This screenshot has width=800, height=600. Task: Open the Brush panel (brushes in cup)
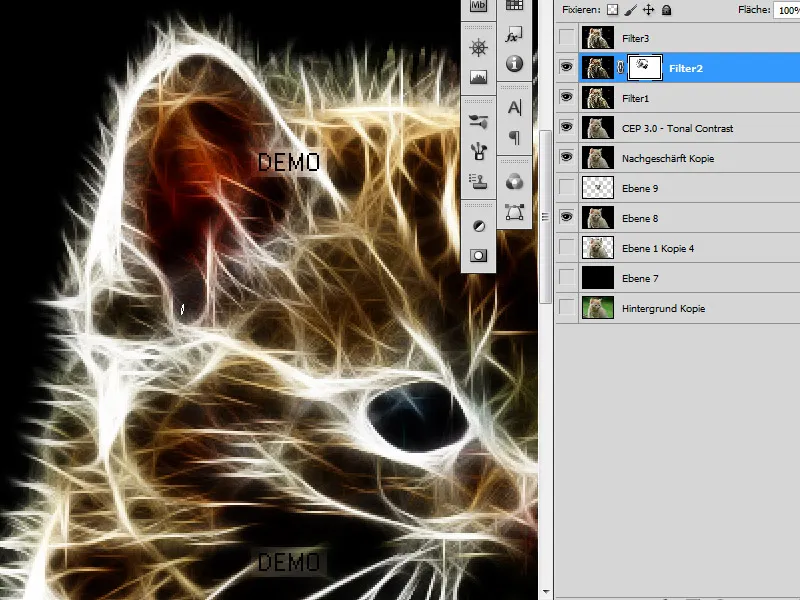(x=478, y=151)
